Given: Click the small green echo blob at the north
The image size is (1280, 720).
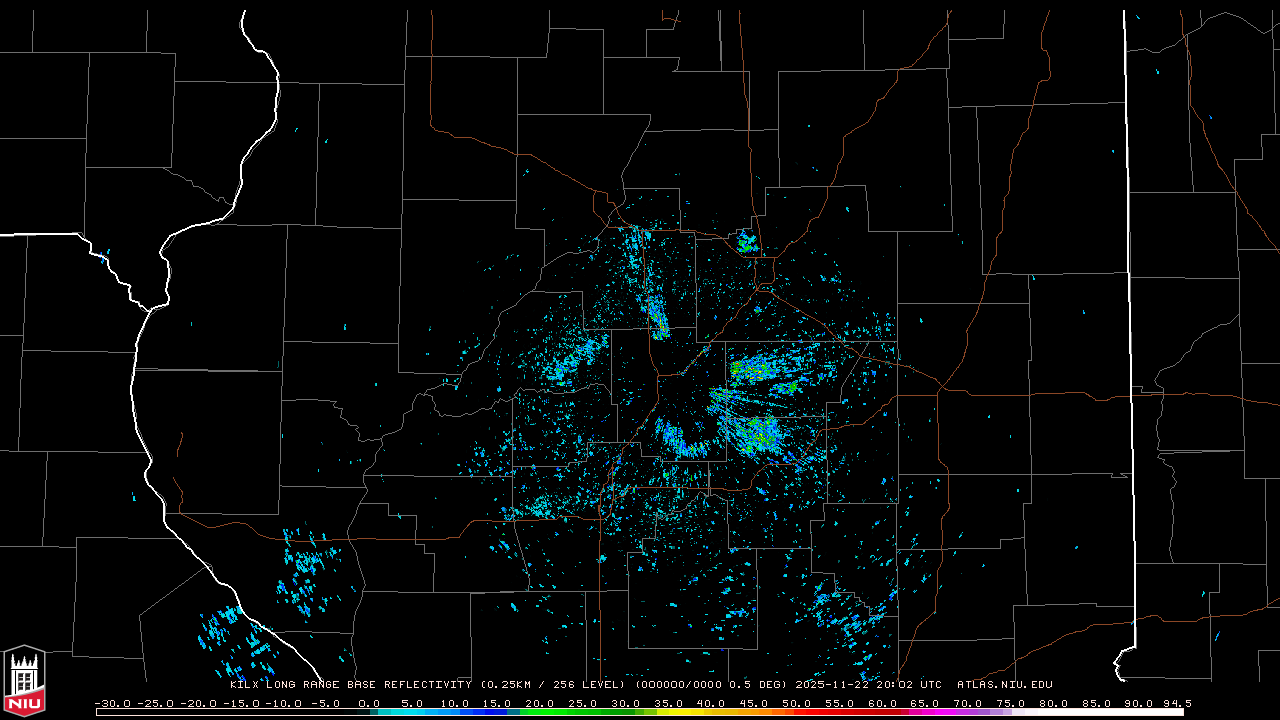Looking at the screenshot, I should [746, 242].
